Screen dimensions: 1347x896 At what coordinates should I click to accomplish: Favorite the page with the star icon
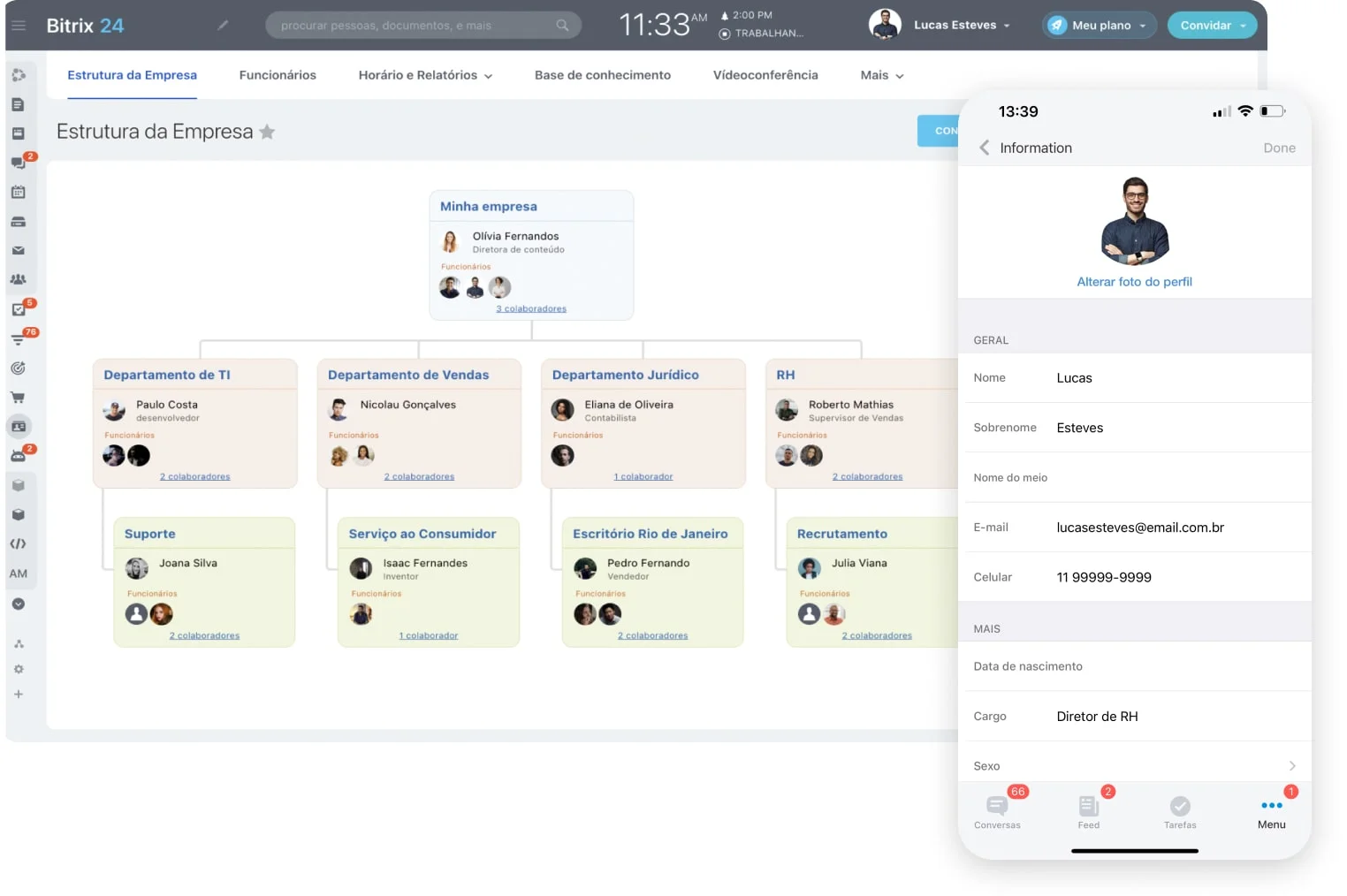[x=267, y=133]
